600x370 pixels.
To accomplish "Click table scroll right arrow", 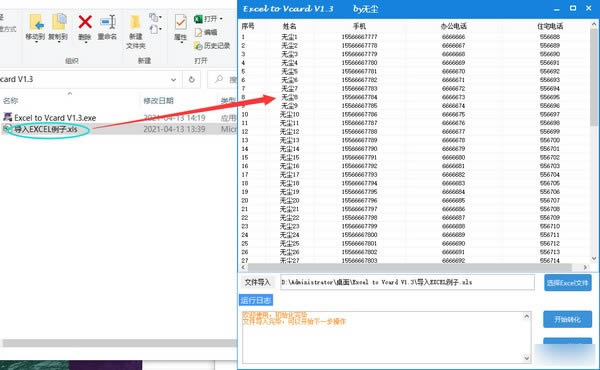I will pos(585,267).
